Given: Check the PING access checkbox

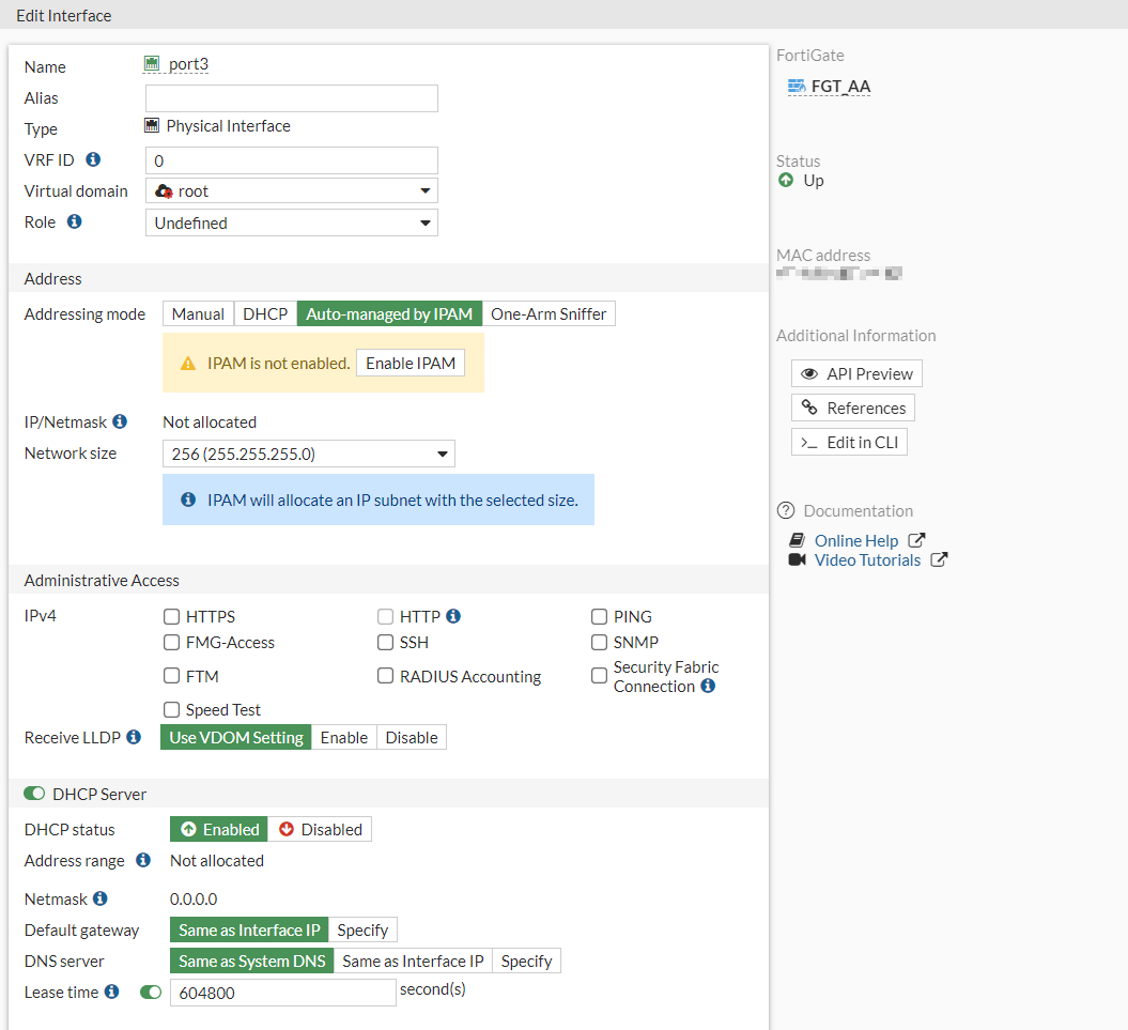Looking at the screenshot, I should 599,617.
